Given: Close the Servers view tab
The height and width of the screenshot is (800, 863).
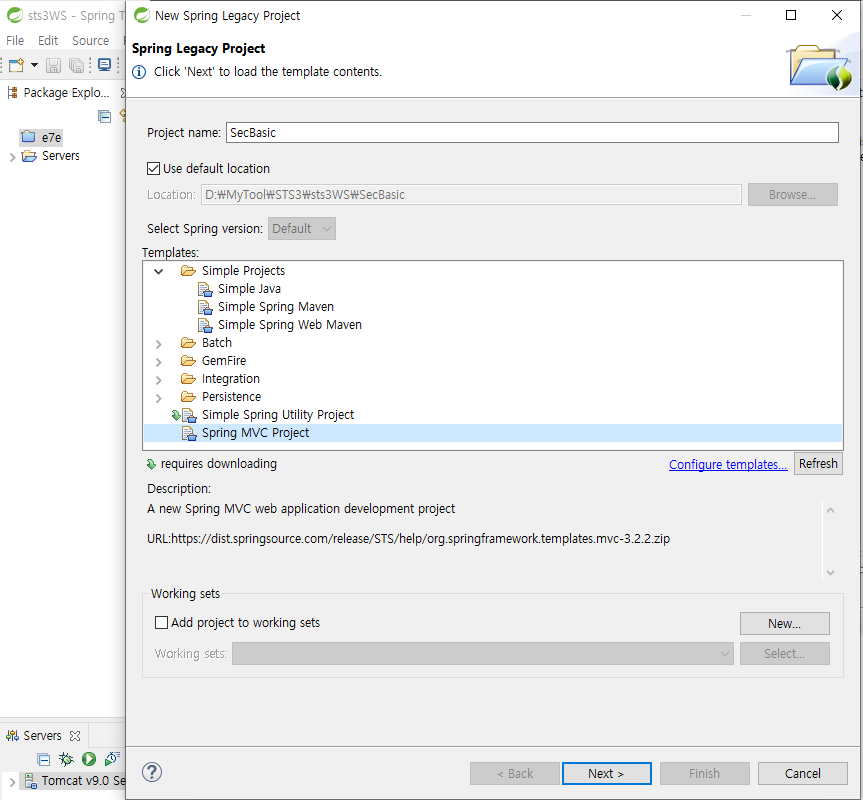Looking at the screenshot, I should pyautogui.click(x=75, y=736).
